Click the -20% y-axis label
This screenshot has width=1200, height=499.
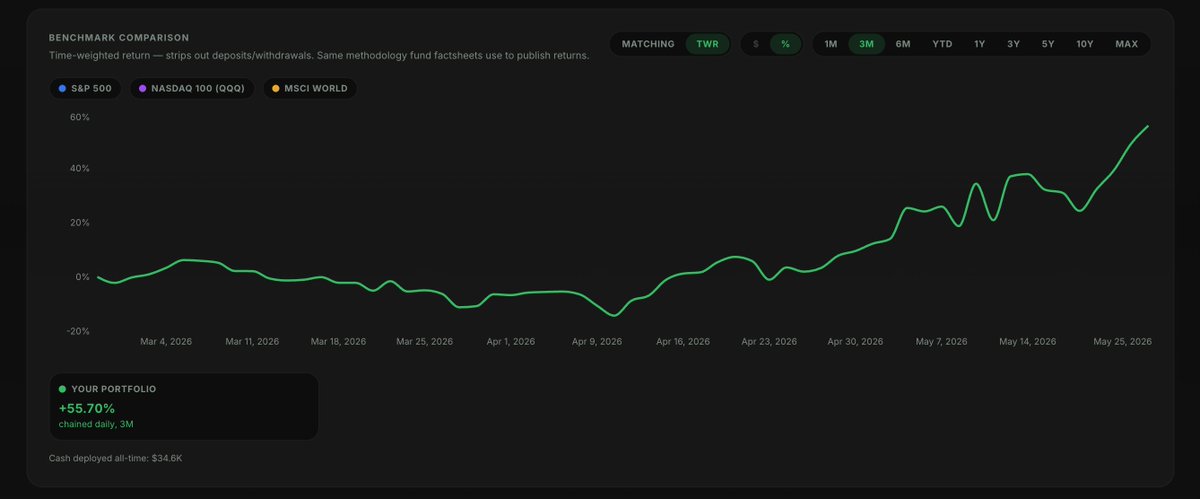(x=77, y=331)
